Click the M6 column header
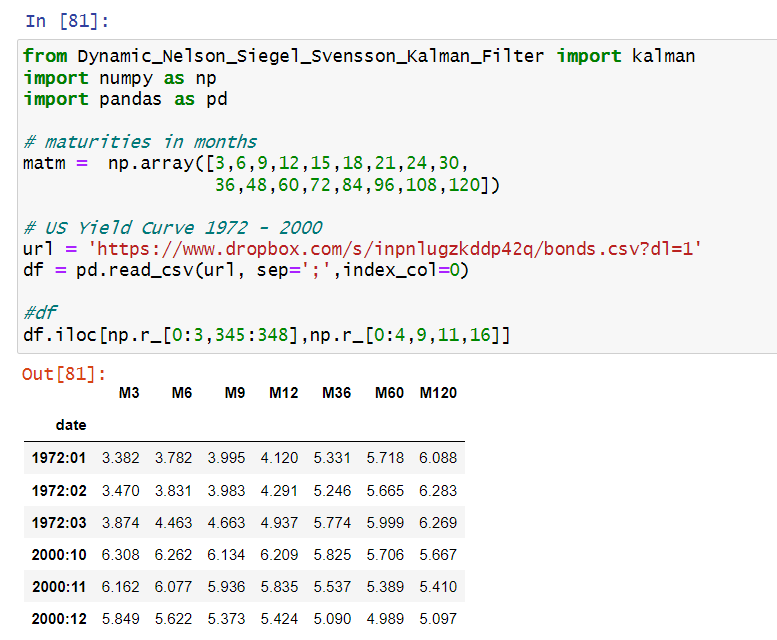 181,393
